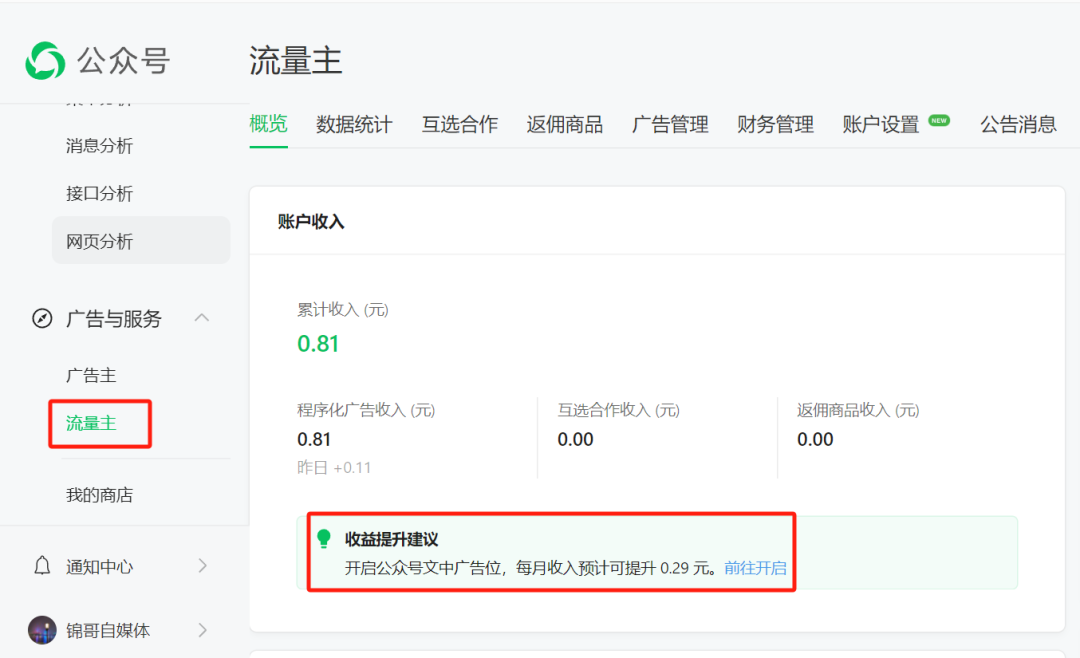View the 公告消息 tab
Image resolution: width=1080 pixels, height=658 pixels.
click(1017, 124)
